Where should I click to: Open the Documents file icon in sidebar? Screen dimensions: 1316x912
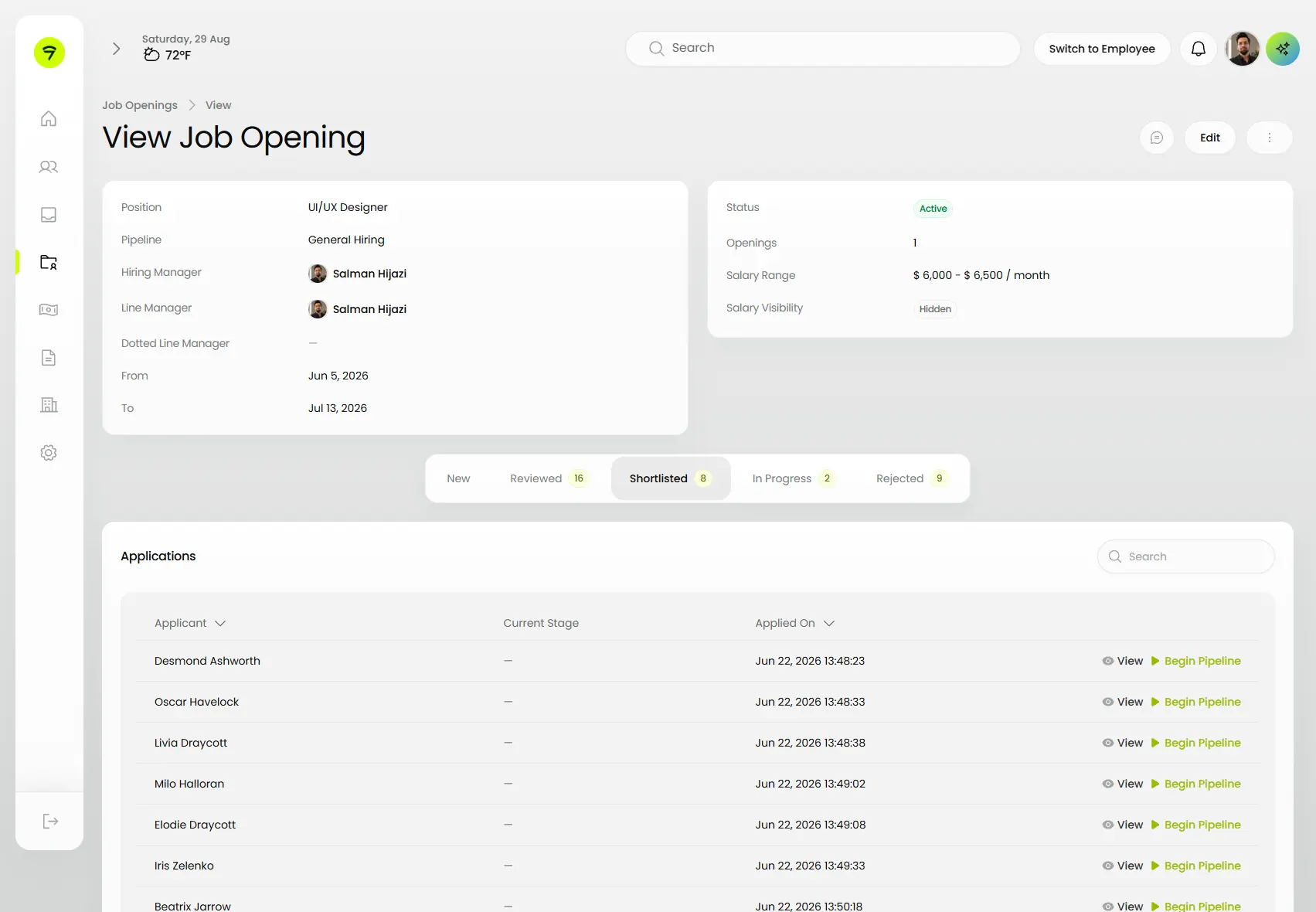click(x=49, y=358)
